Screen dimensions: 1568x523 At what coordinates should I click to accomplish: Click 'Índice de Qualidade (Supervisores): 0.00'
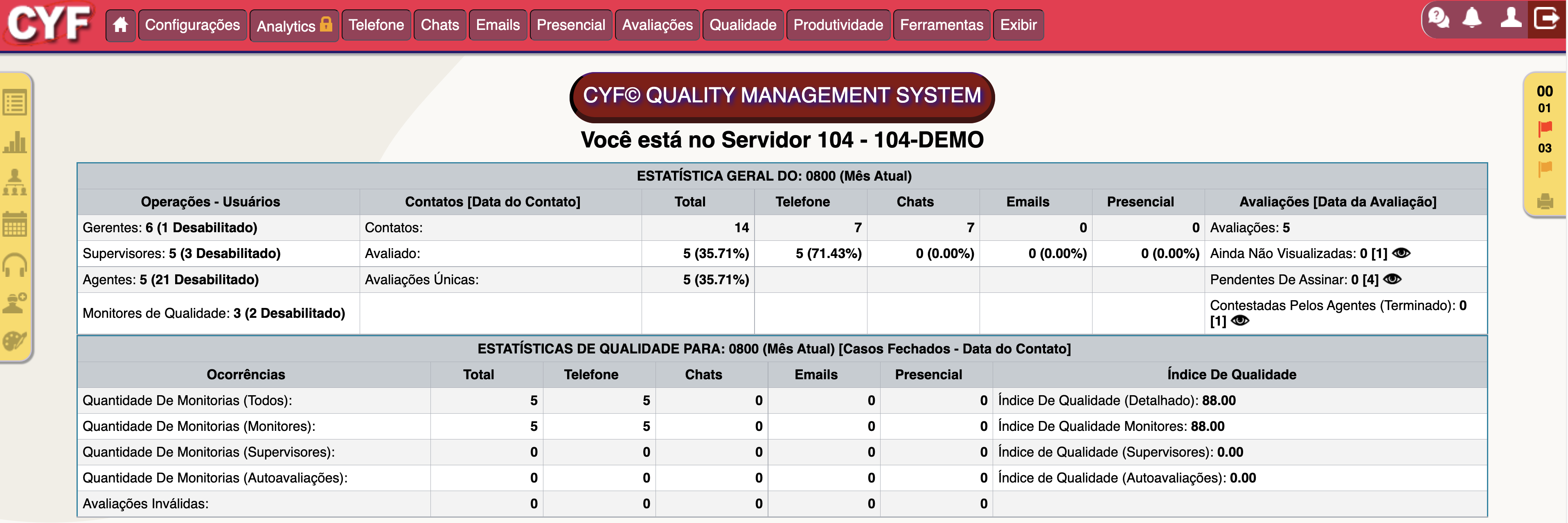click(1121, 452)
